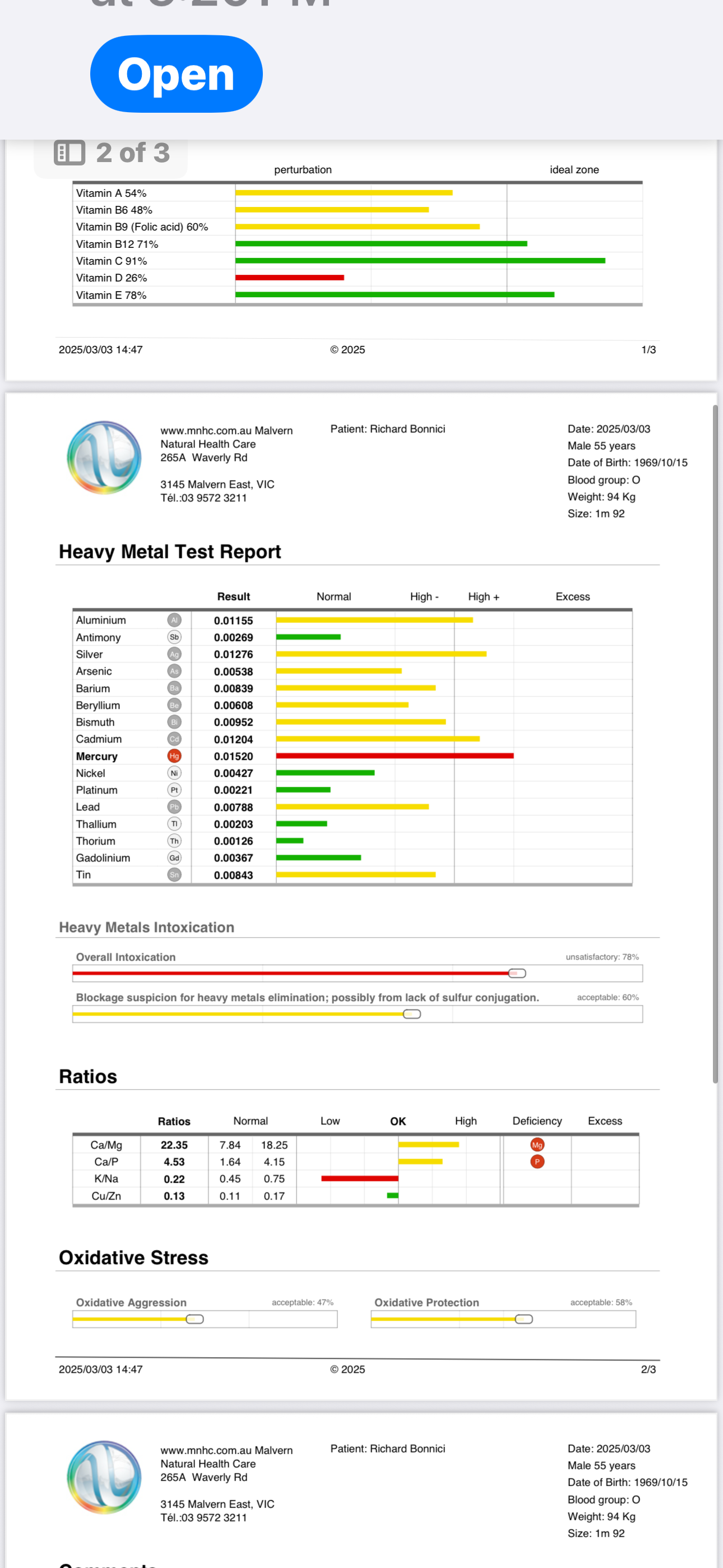The height and width of the screenshot is (1568, 723).
Task: Click the red P deficiency indicator
Action: pyautogui.click(x=537, y=1162)
